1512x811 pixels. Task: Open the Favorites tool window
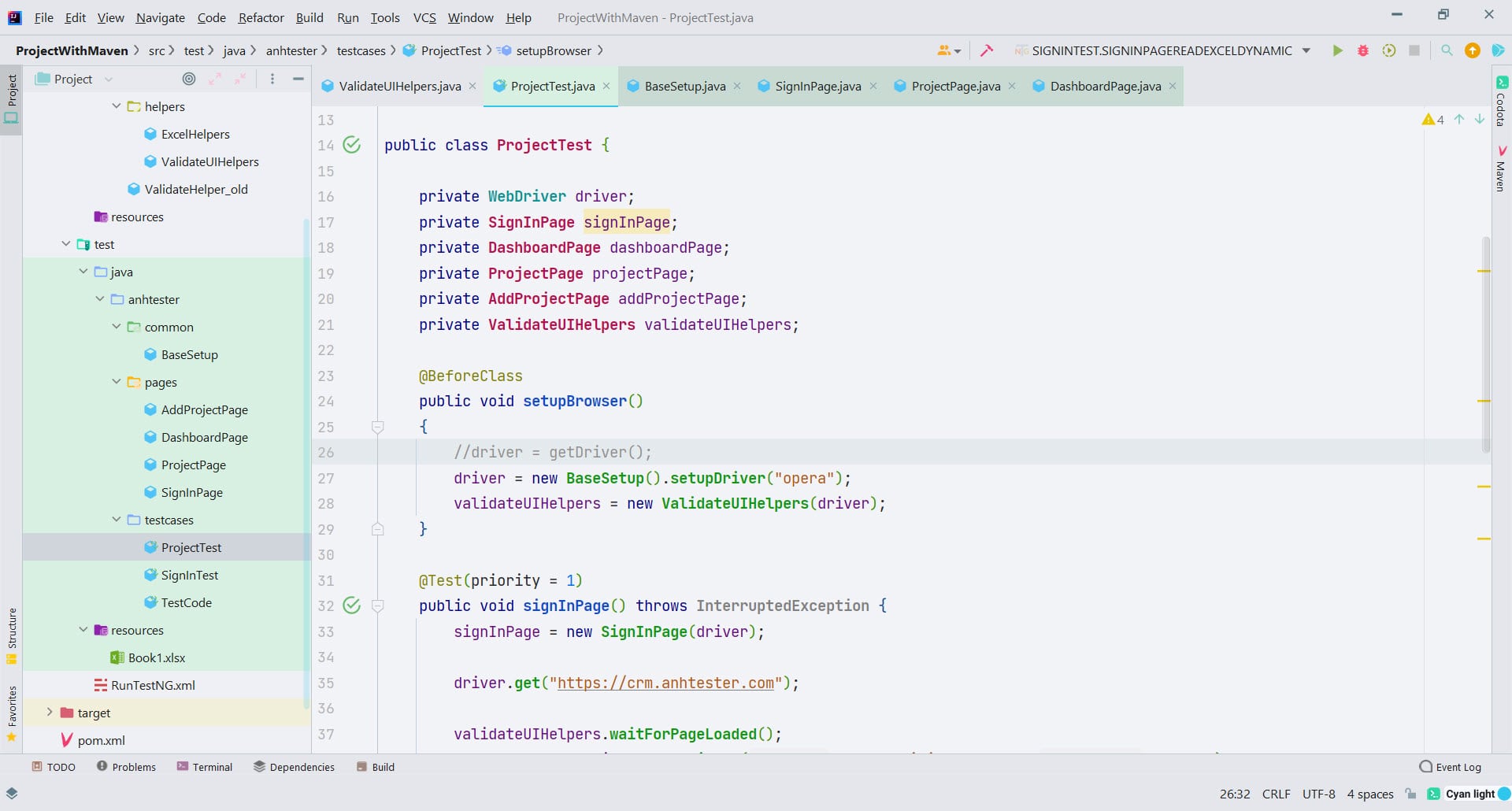click(x=12, y=713)
